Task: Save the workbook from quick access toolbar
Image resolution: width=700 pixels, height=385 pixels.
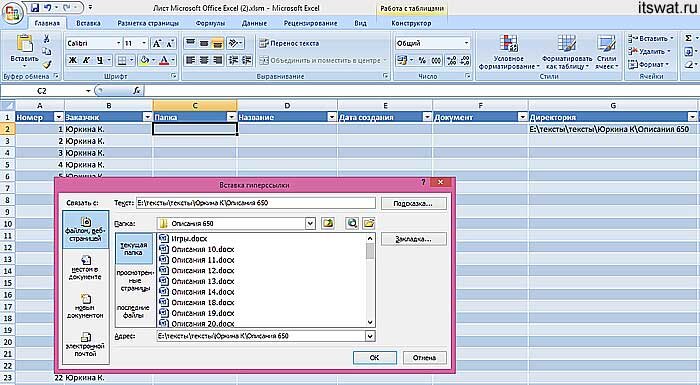Action: [35, 8]
